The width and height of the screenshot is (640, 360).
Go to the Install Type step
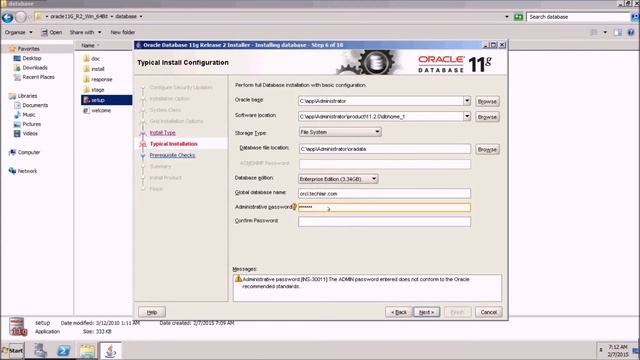tap(162, 133)
